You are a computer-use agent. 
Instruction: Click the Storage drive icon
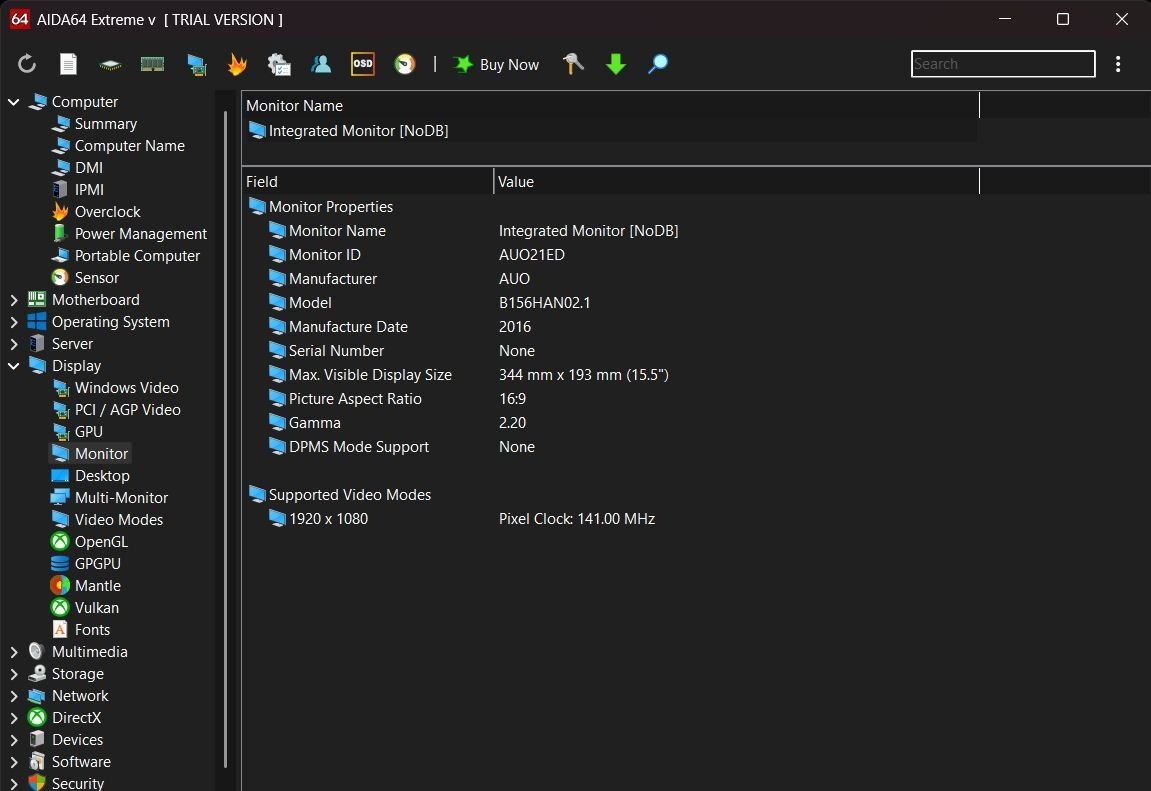point(37,674)
